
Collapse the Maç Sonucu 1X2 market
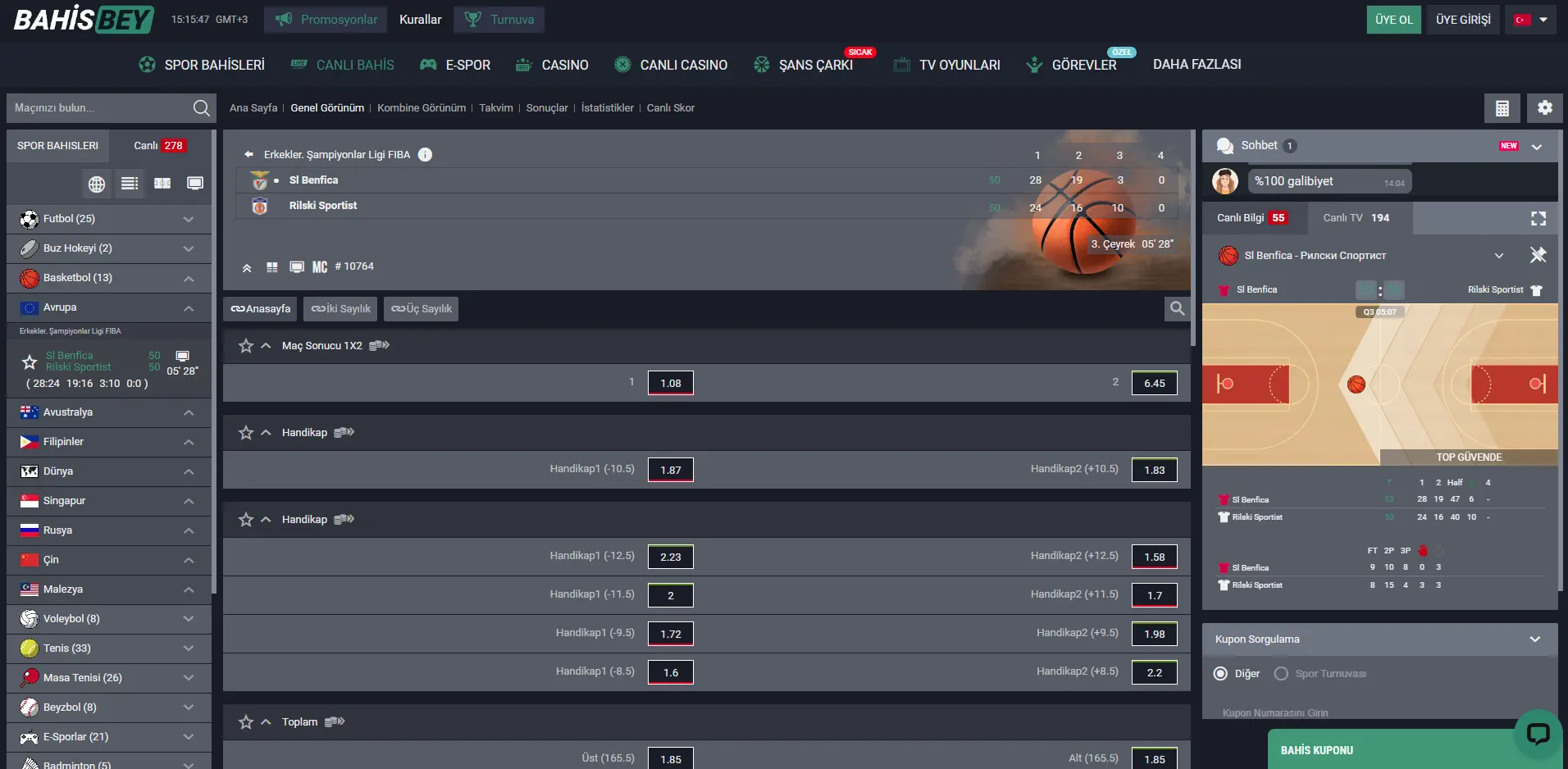266,346
